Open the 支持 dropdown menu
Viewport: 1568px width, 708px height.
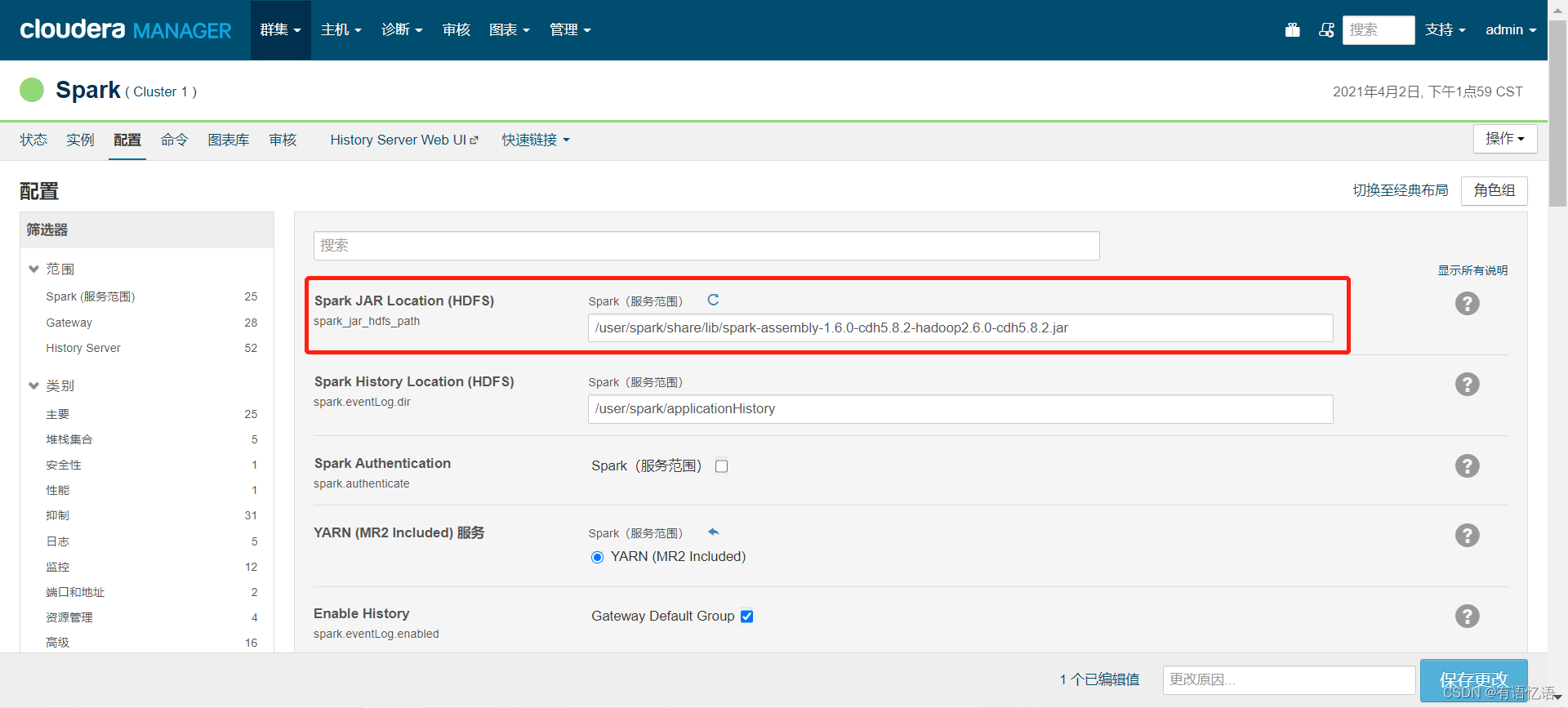1445,30
